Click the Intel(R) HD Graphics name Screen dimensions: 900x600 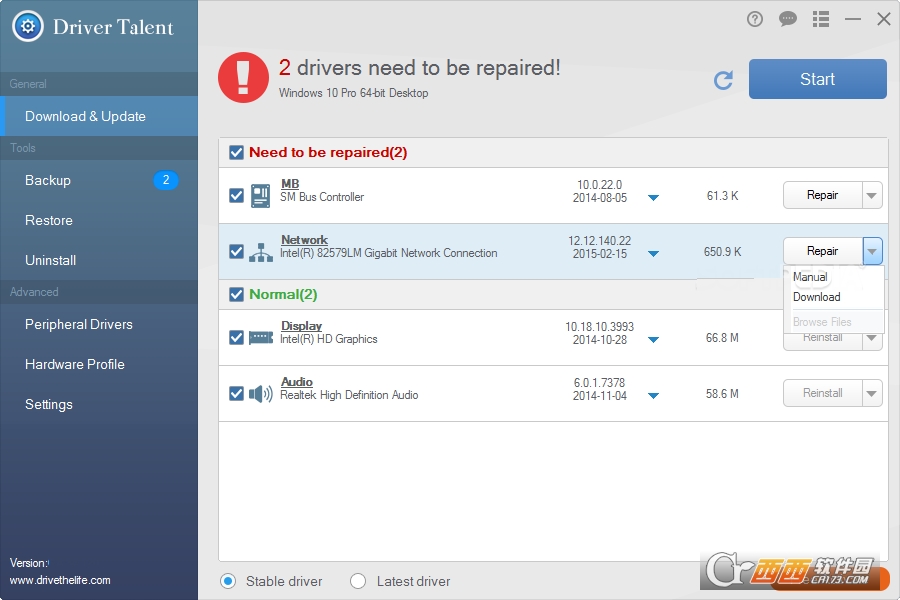pyautogui.click(x=329, y=339)
